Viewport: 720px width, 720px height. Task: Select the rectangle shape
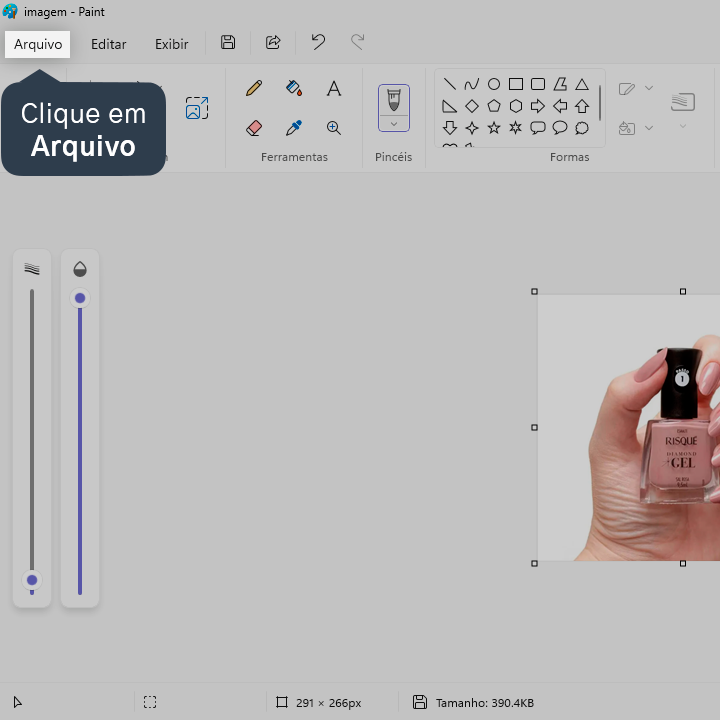(x=516, y=84)
